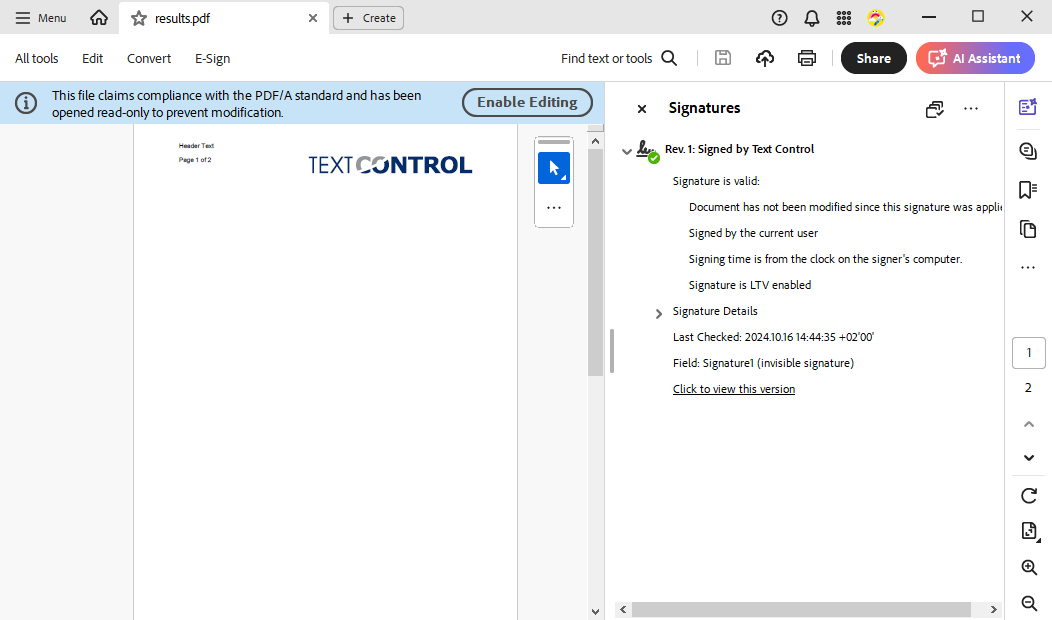Click the Save floppy disk icon

(723, 58)
